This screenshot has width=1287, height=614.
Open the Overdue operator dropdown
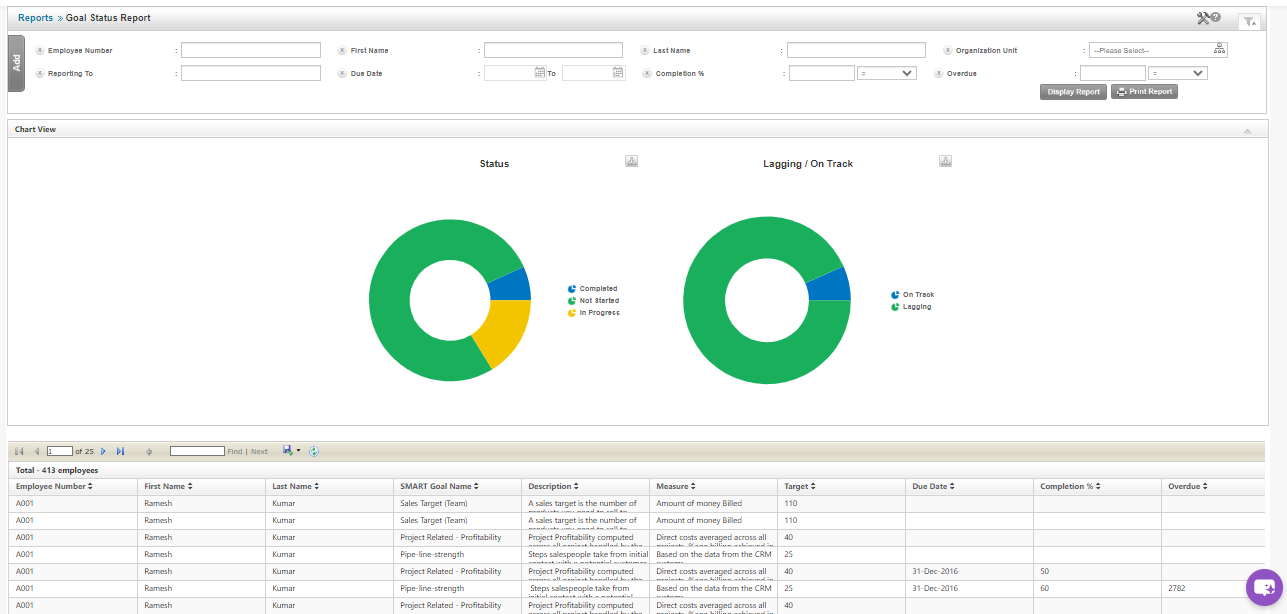[1179, 73]
